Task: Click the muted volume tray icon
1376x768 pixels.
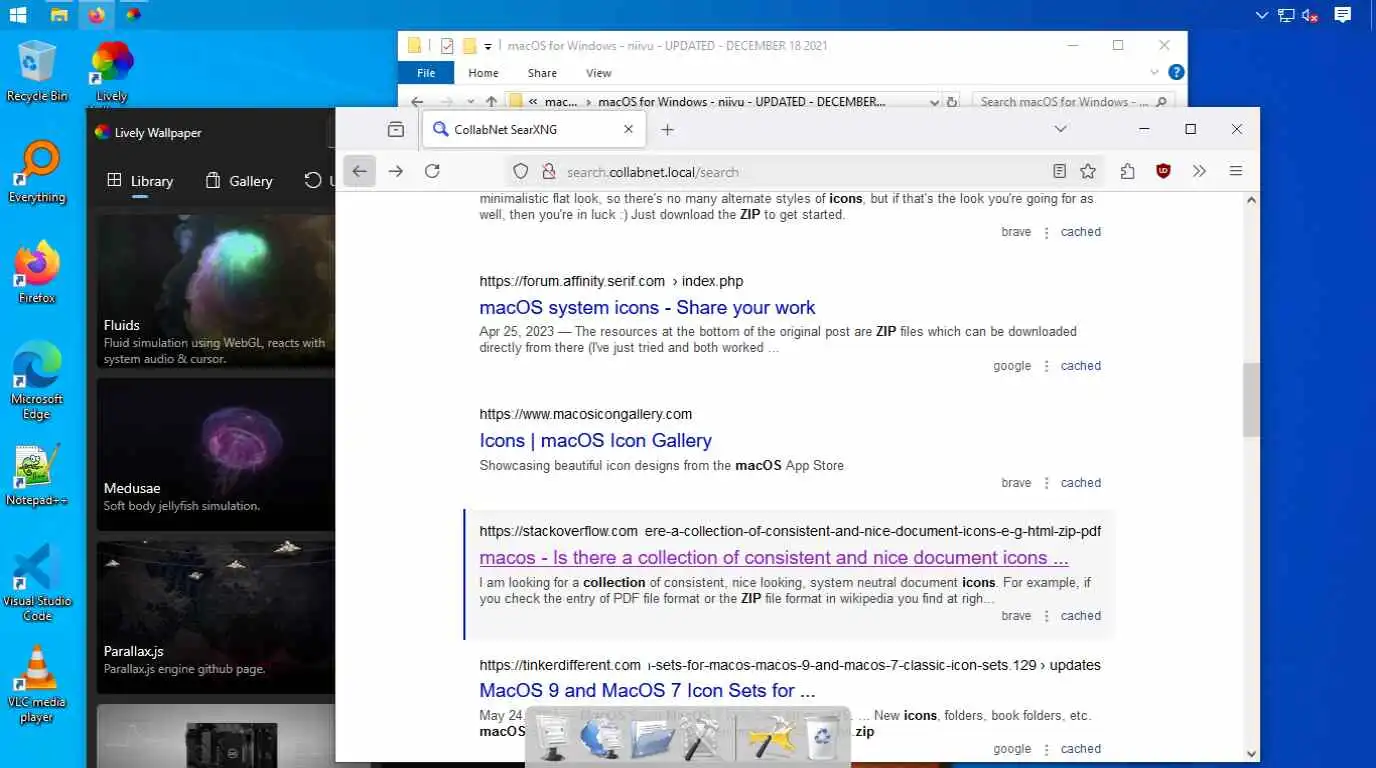Action: 1311,15
